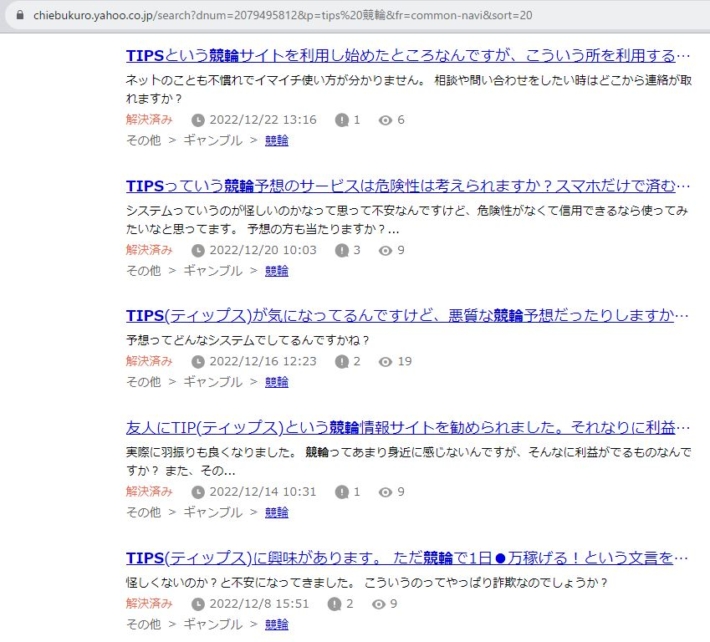
Task: Click 解決済み status on 2022/12/16 post
Action: pyautogui.click(x=149, y=361)
